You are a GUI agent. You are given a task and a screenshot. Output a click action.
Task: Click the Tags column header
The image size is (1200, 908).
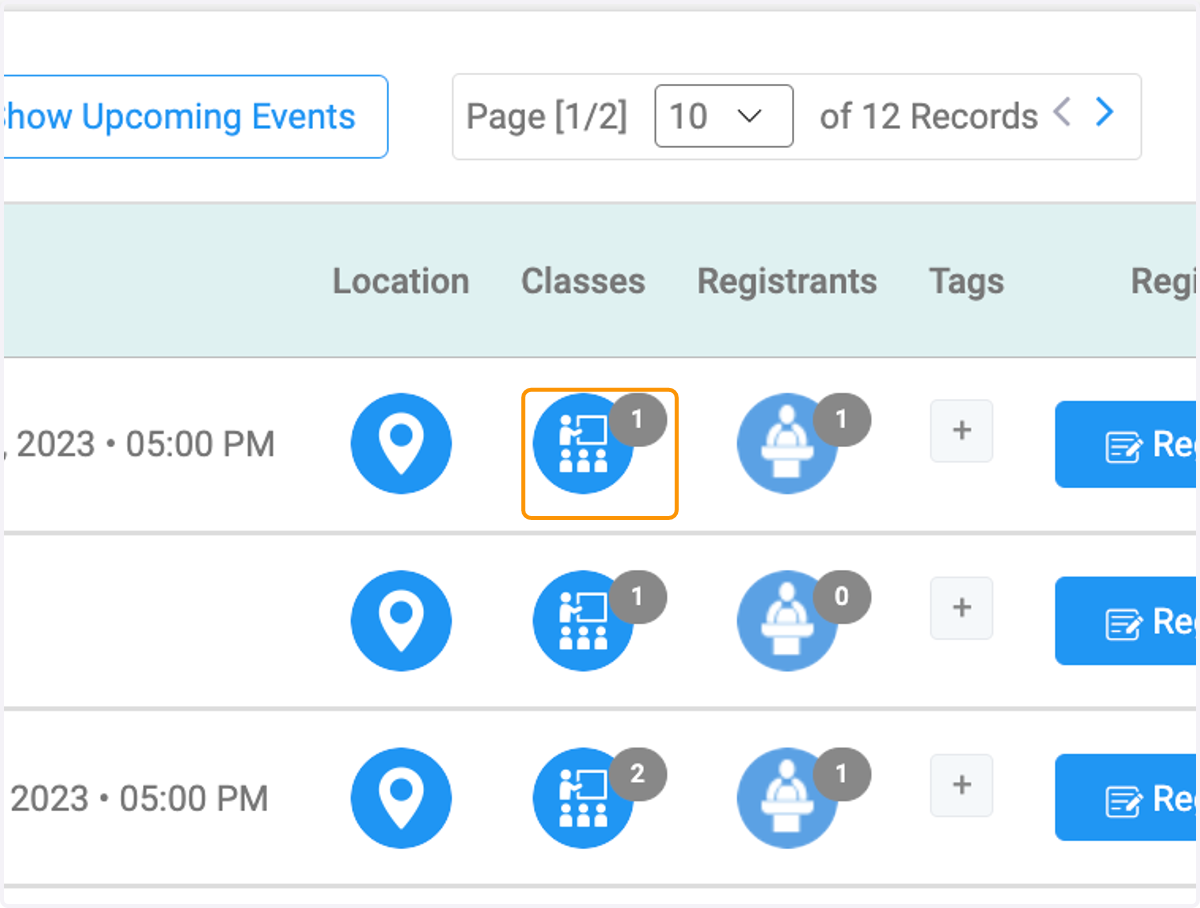point(966,281)
